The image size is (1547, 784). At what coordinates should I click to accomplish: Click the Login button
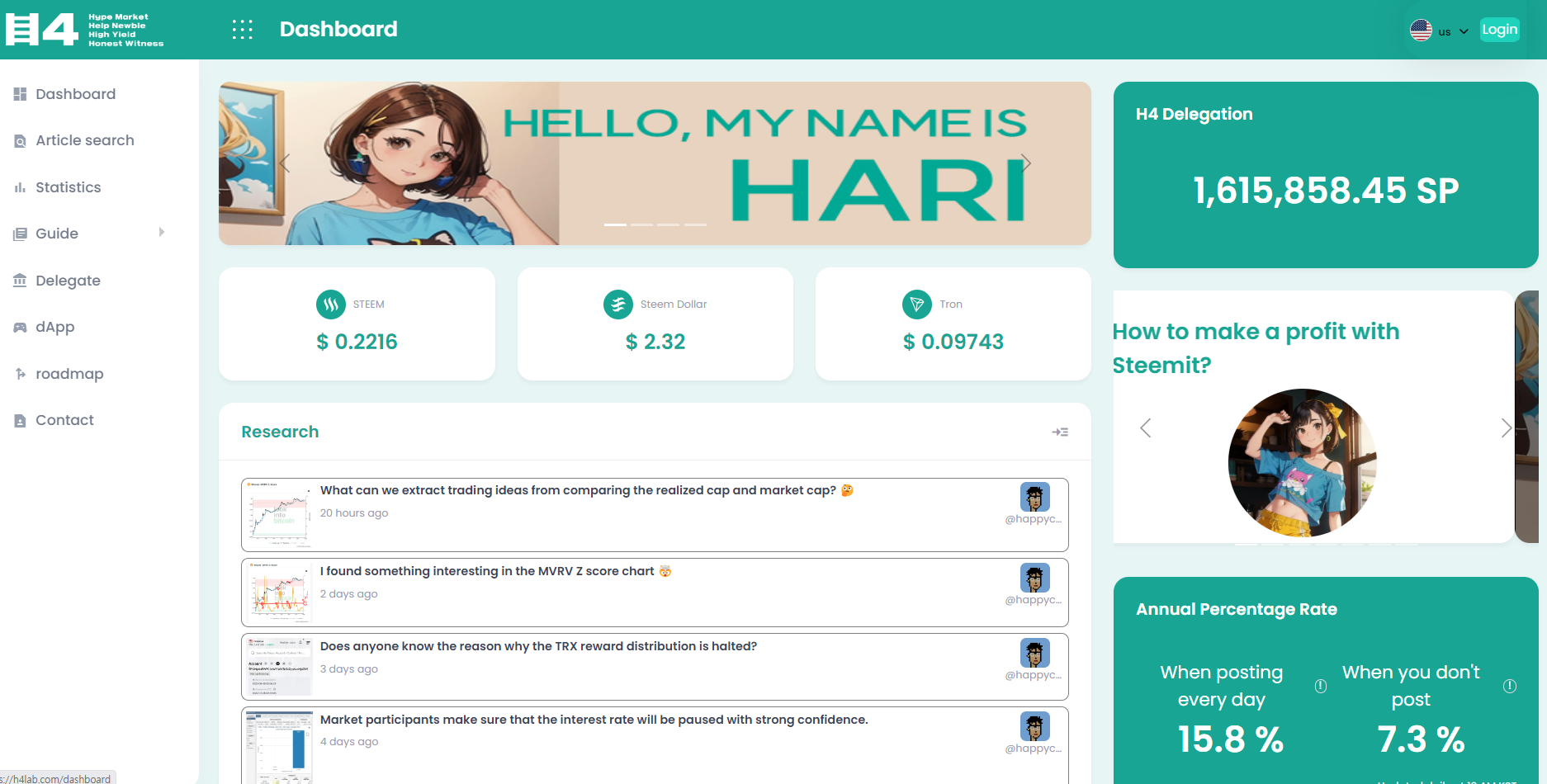pyautogui.click(x=1499, y=30)
